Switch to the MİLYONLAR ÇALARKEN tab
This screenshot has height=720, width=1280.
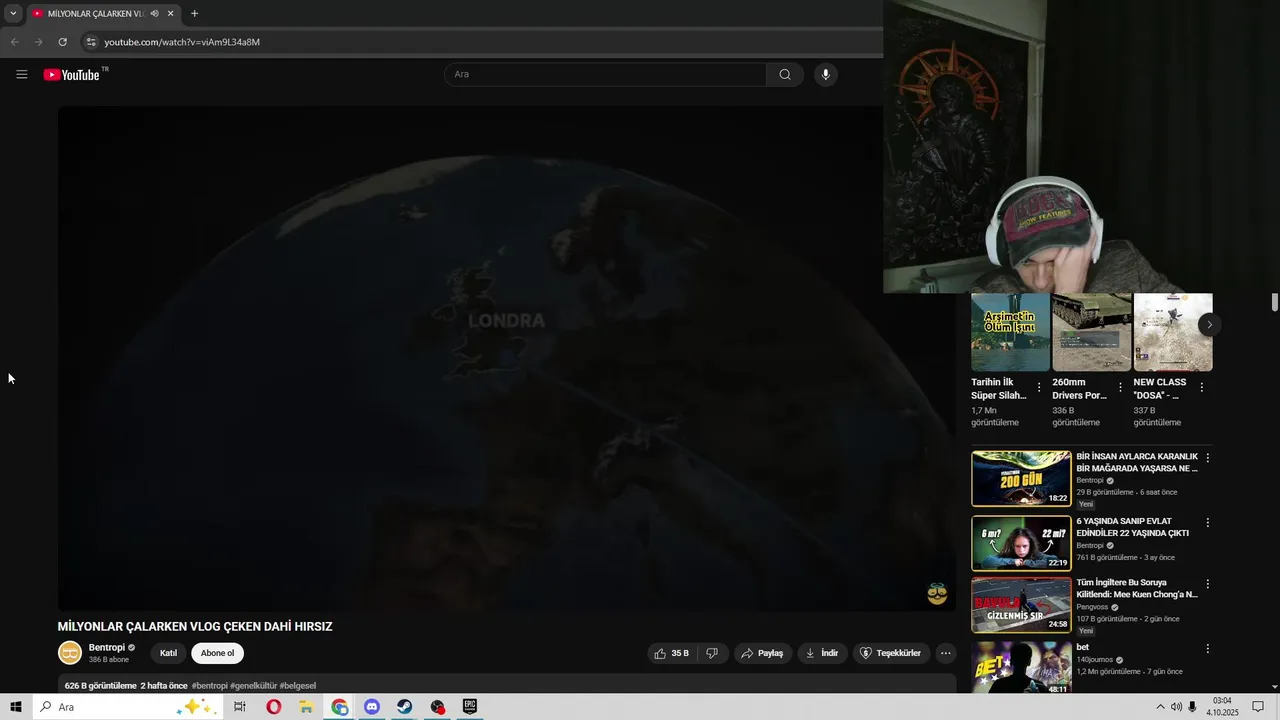pyautogui.click(x=95, y=14)
